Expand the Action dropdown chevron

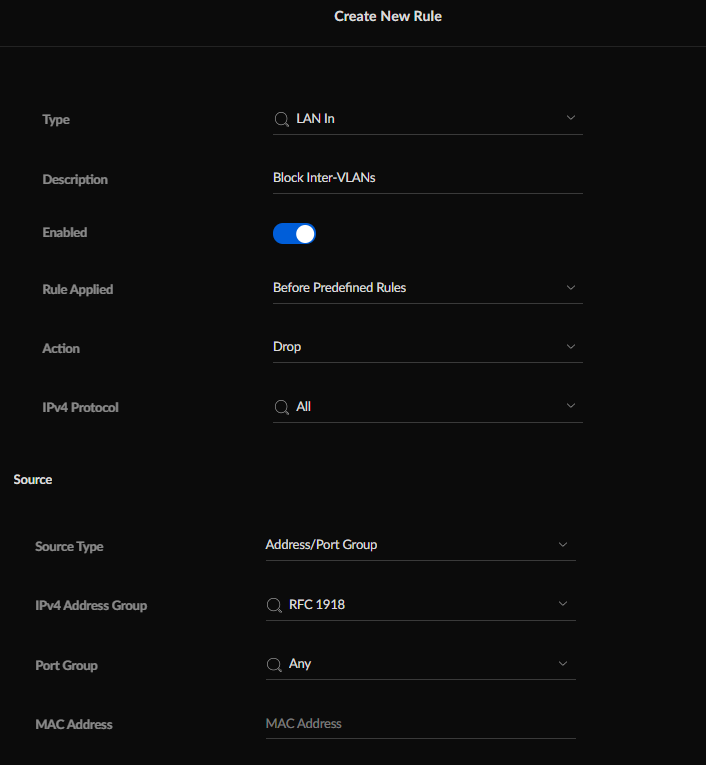click(x=571, y=347)
